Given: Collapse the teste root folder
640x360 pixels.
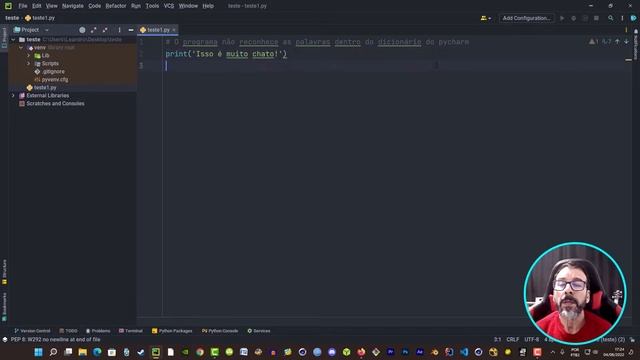Looking at the screenshot, I should [x=13, y=40].
